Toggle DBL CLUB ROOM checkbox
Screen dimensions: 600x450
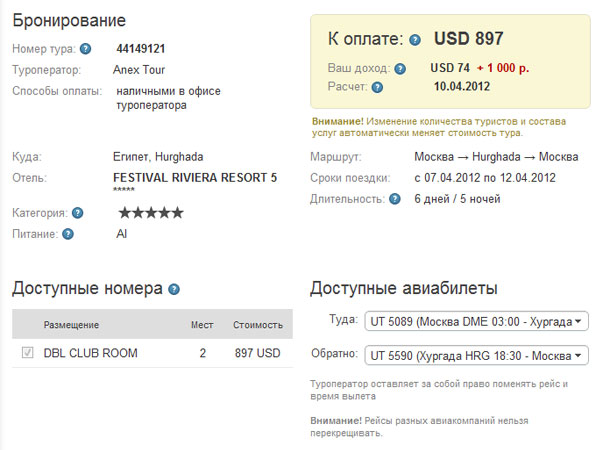tap(28, 352)
